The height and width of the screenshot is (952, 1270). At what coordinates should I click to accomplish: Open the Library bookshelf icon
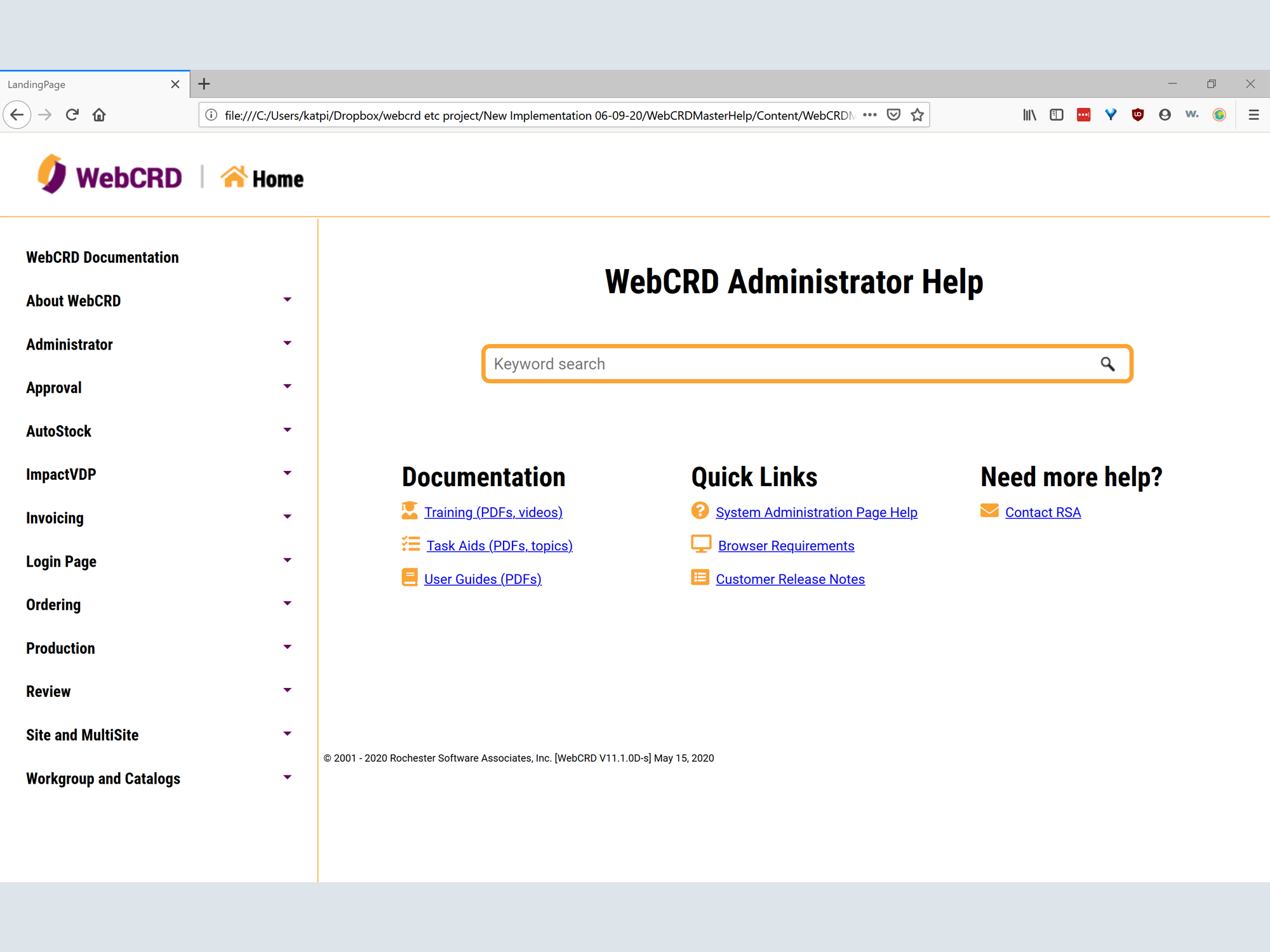[x=1029, y=115]
